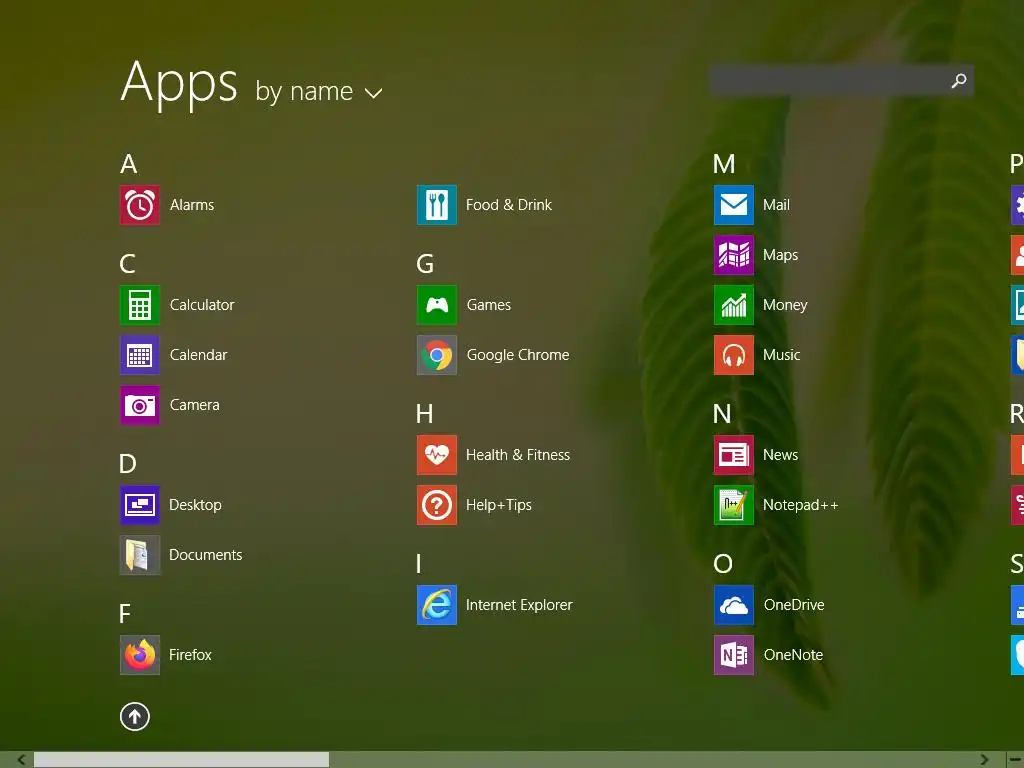Image resolution: width=1024 pixels, height=768 pixels.
Task: Select the letter M group header
Action: (x=724, y=164)
